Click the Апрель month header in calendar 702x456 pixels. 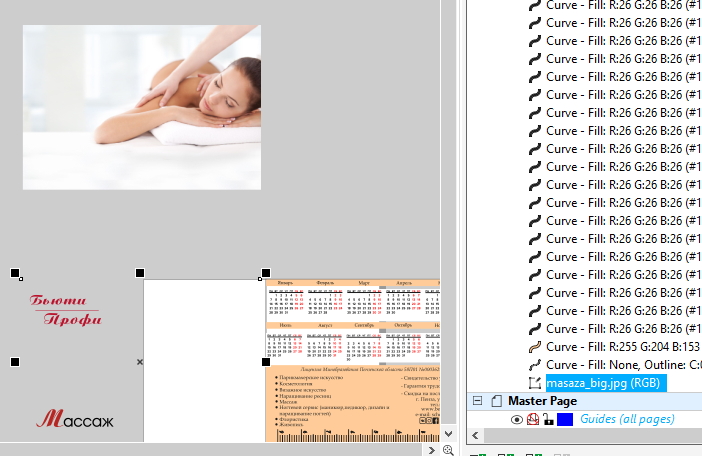(x=404, y=283)
